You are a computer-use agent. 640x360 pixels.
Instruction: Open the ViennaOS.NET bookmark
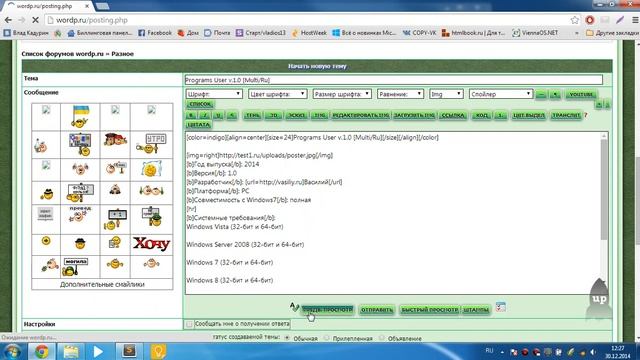click(535, 33)
